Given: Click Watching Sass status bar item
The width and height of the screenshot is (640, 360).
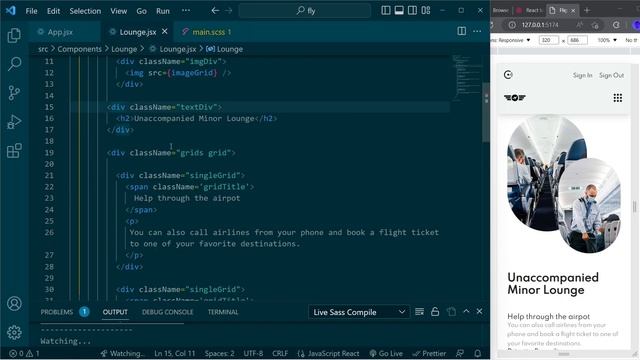Looking at the screenshot, I should pyautogui.click(x=122, y=353).
